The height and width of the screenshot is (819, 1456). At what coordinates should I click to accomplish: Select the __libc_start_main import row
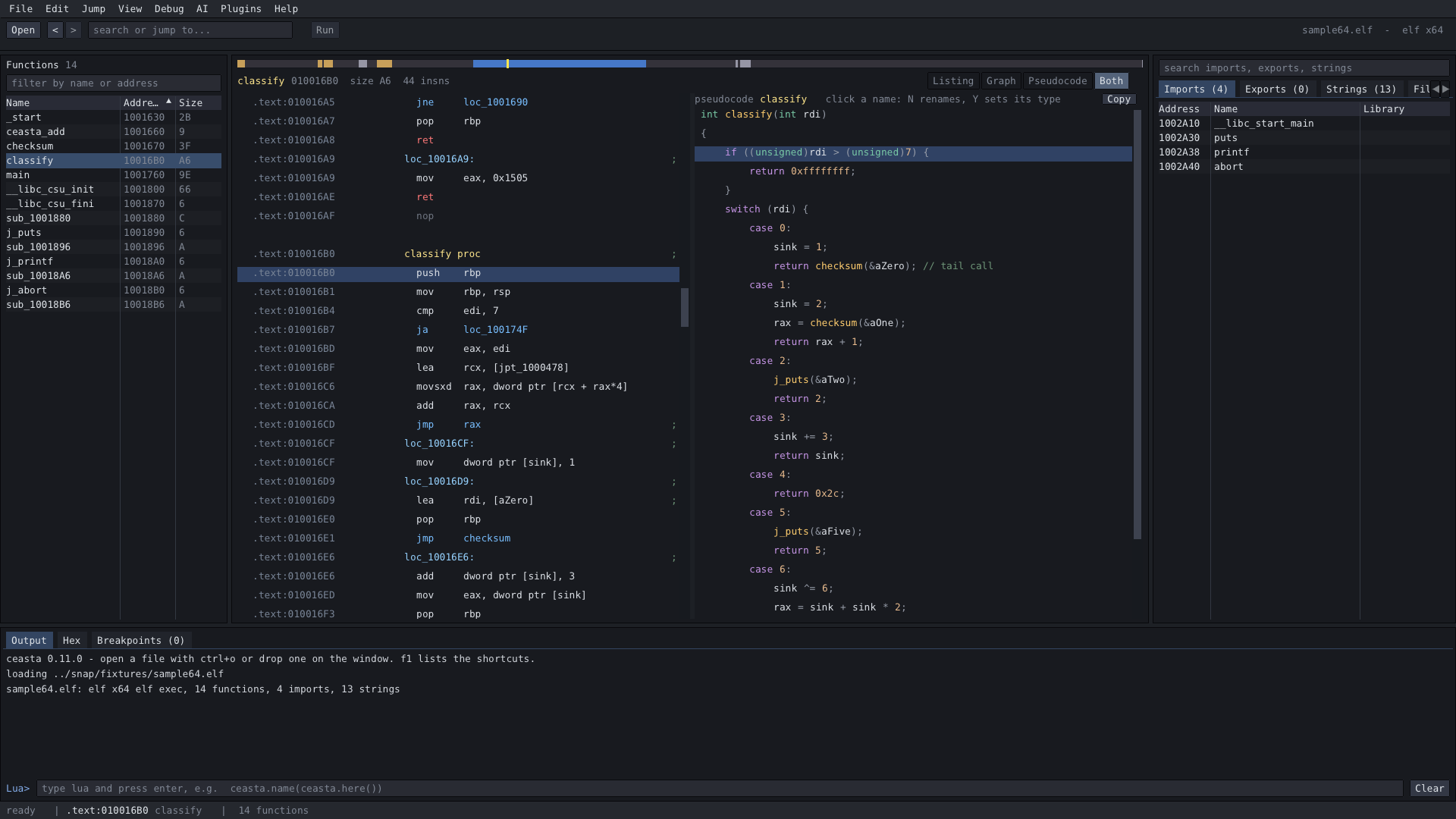tap(1304, 124)
